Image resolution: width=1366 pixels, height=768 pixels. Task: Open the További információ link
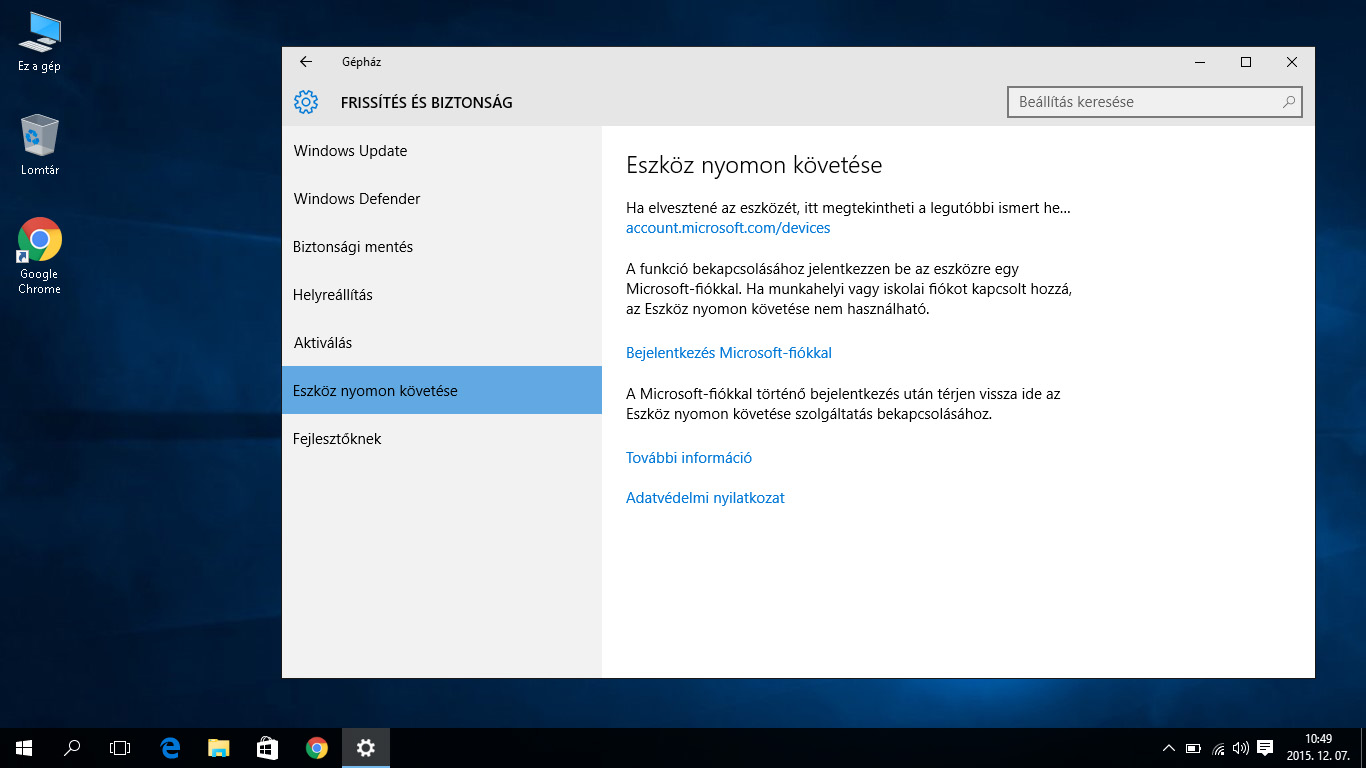click(x=689, y=458)
